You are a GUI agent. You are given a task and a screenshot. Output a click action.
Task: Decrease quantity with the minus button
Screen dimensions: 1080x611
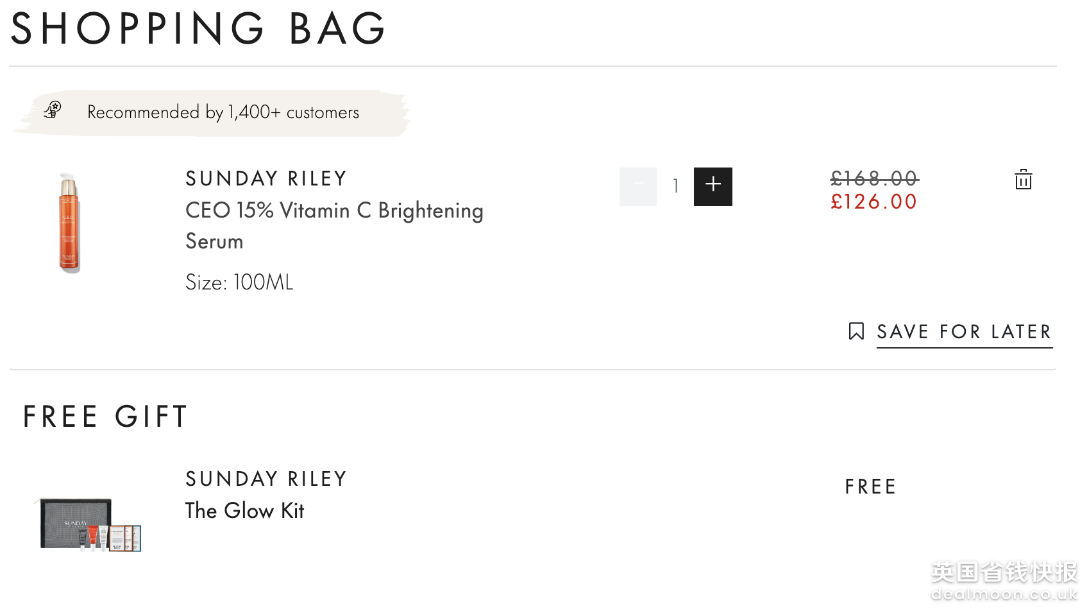click(x=638, y=186)
